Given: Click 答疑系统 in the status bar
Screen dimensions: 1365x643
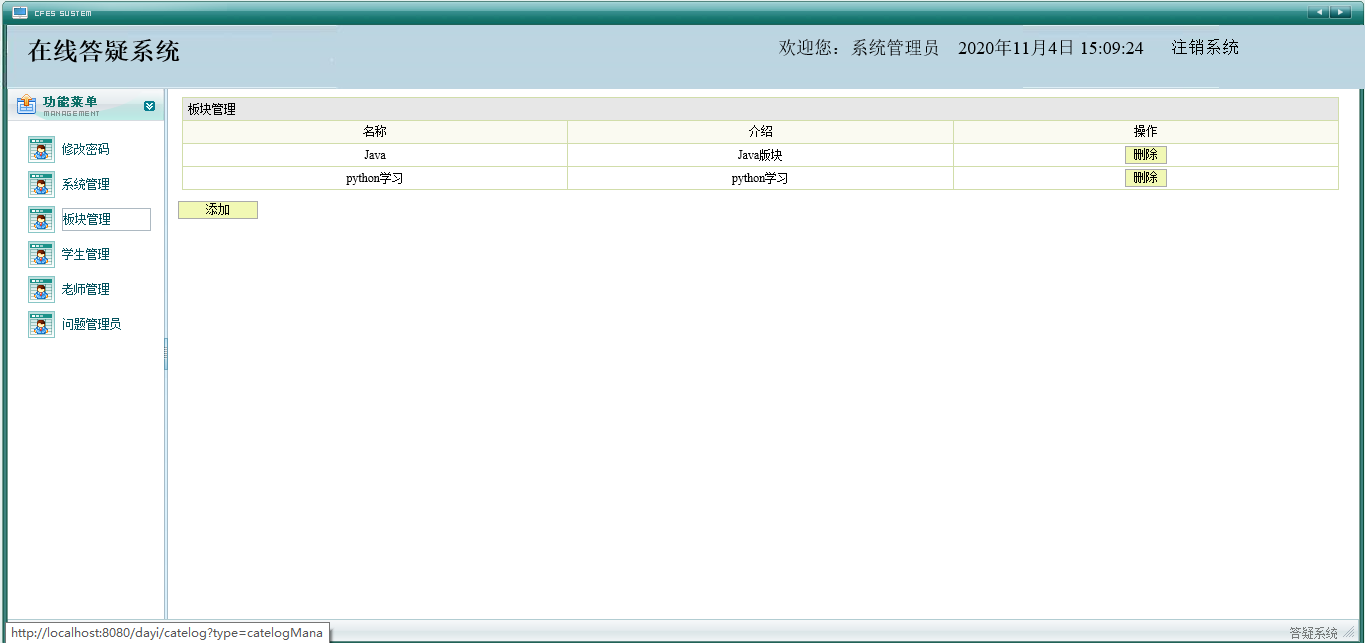Looking at the screenshot, I should coord(1313,633).
